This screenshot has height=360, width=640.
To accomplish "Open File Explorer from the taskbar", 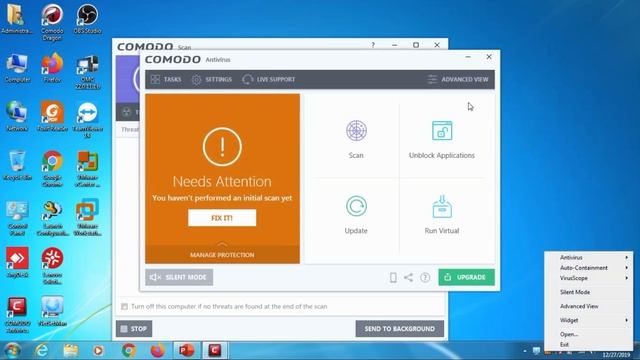I will (x=71, y=351).
